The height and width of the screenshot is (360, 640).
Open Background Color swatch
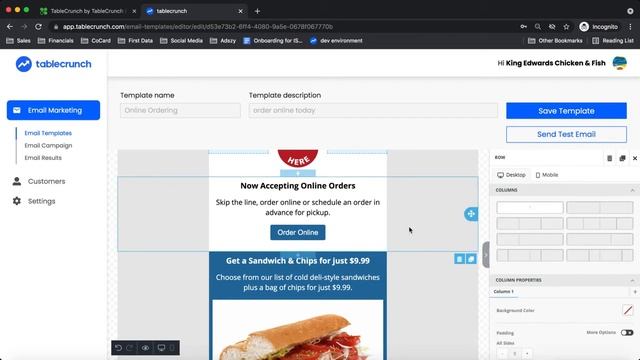click(x=628, y=310)
